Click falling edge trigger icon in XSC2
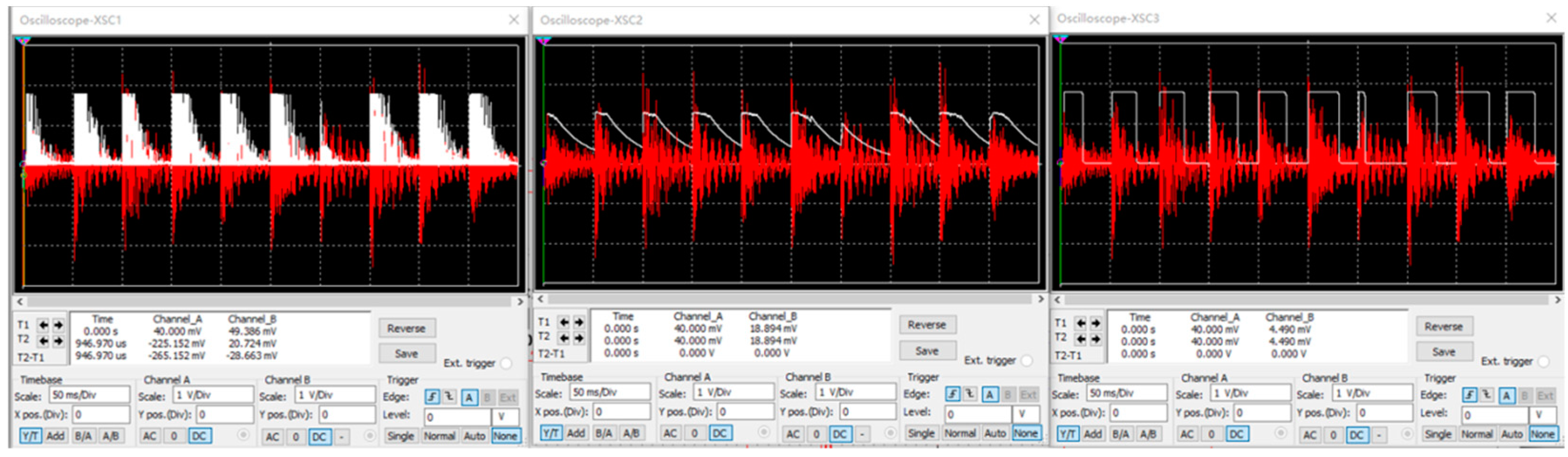Image resolution: width=1568 pixels, height=457 pixels. (970, 394)
